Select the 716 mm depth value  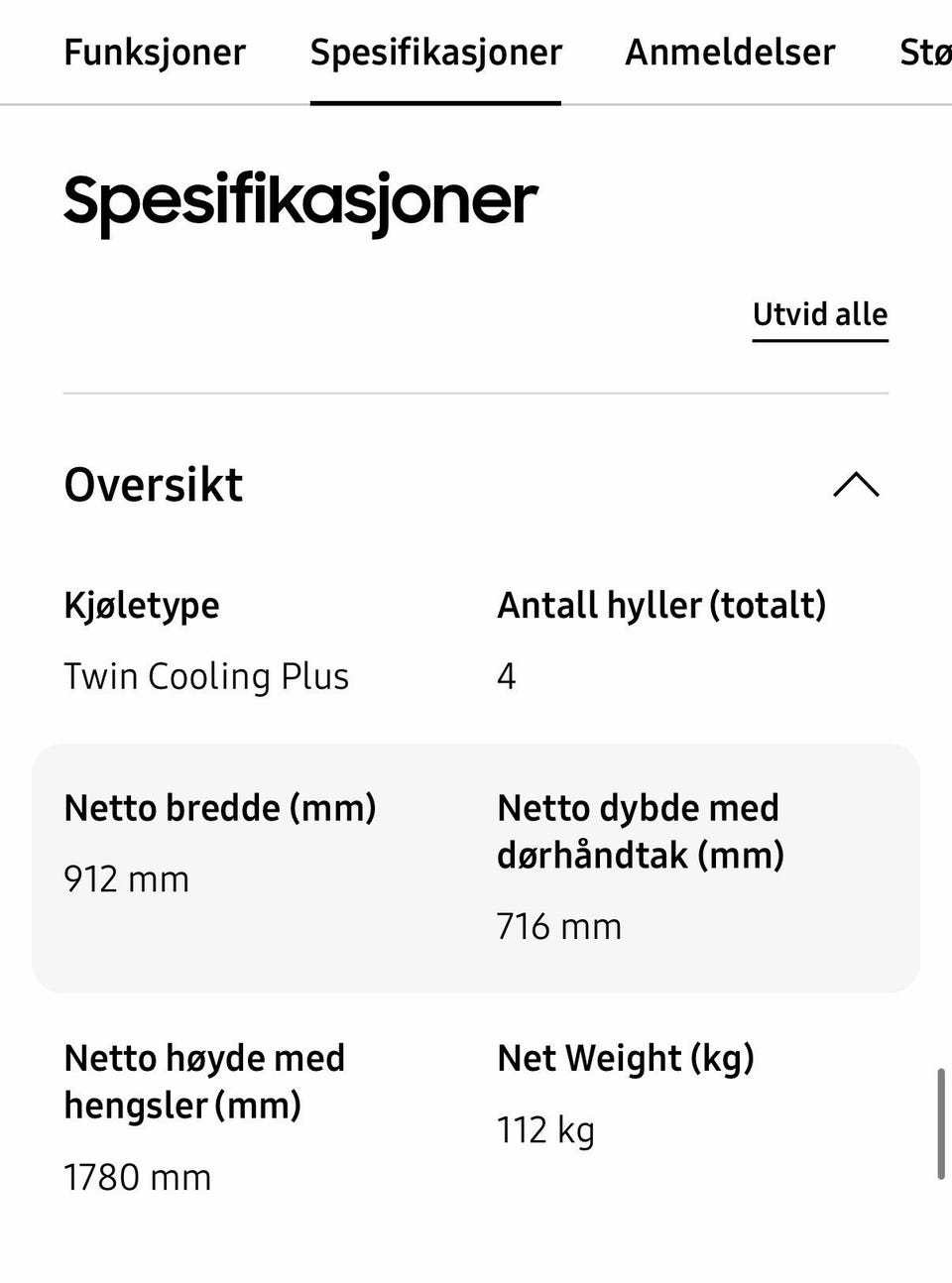click(x=559, y=927)
